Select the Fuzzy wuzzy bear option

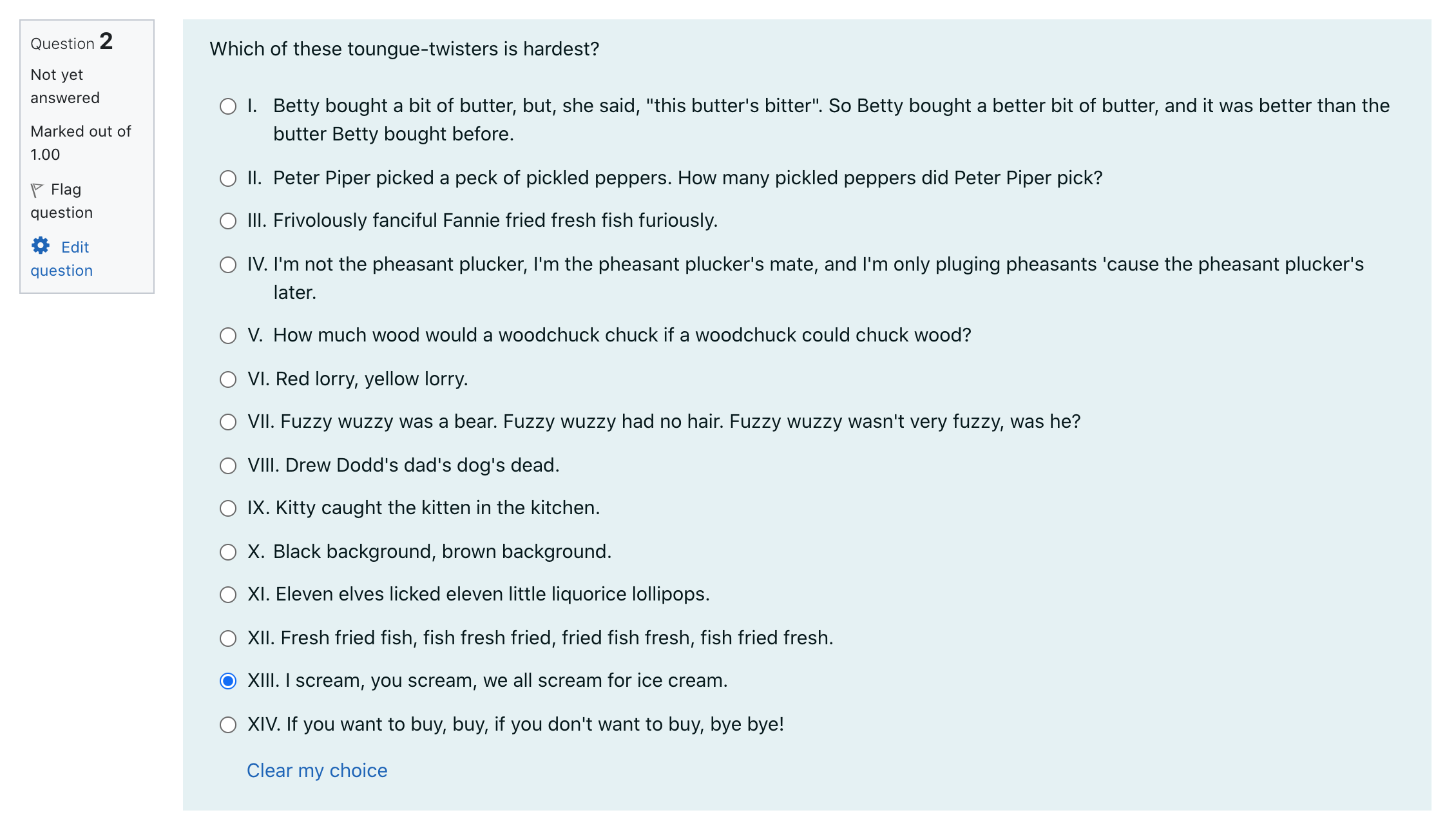tap(228, 422)
